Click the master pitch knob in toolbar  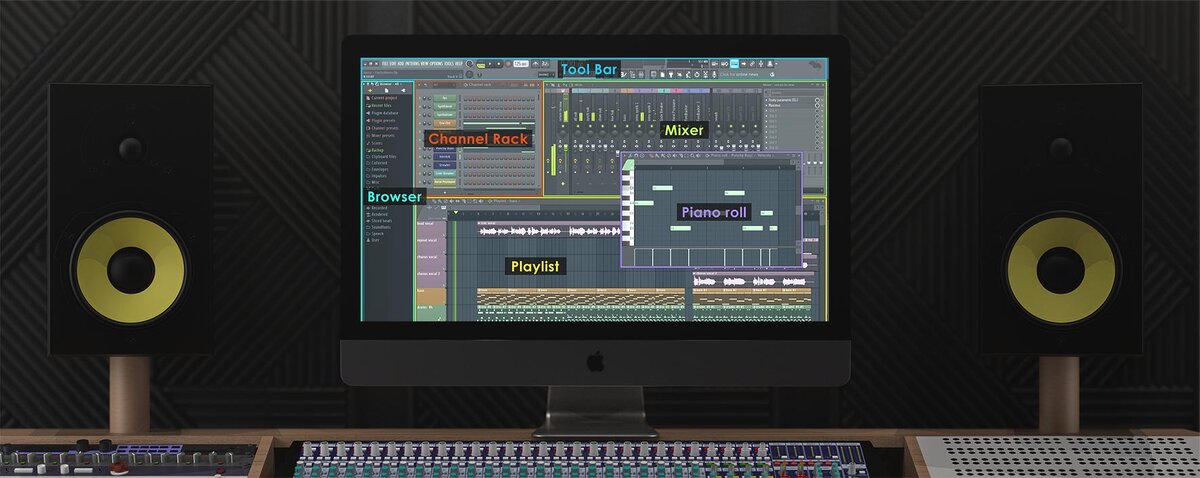pos(469,75)
